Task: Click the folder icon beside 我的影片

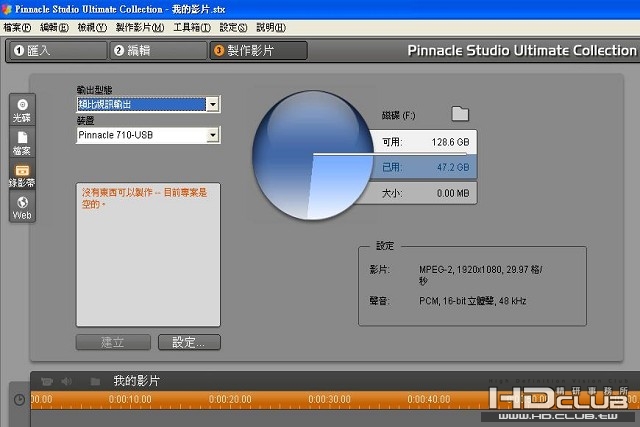Action: [95, 381]
